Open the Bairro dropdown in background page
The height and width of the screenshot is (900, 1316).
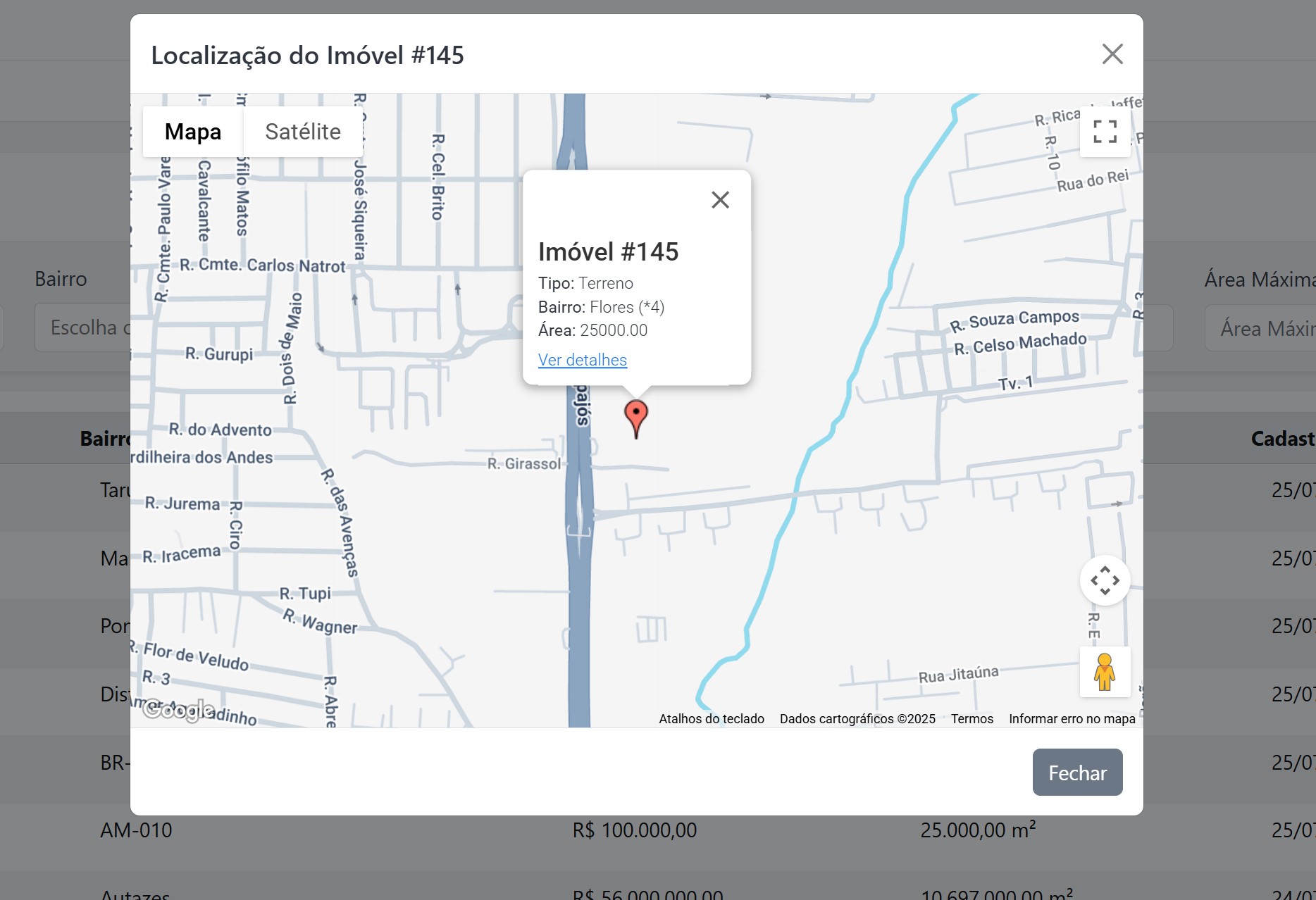(82, 327)
